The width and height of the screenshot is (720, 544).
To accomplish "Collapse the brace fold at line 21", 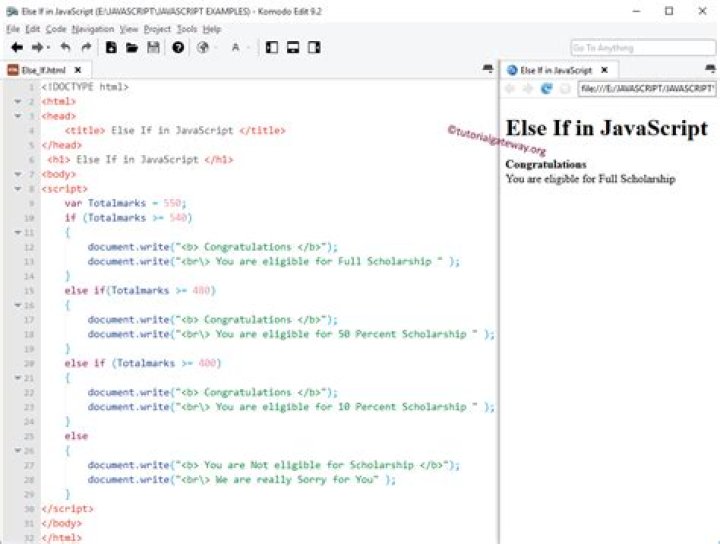I will [x=18, y=378].
